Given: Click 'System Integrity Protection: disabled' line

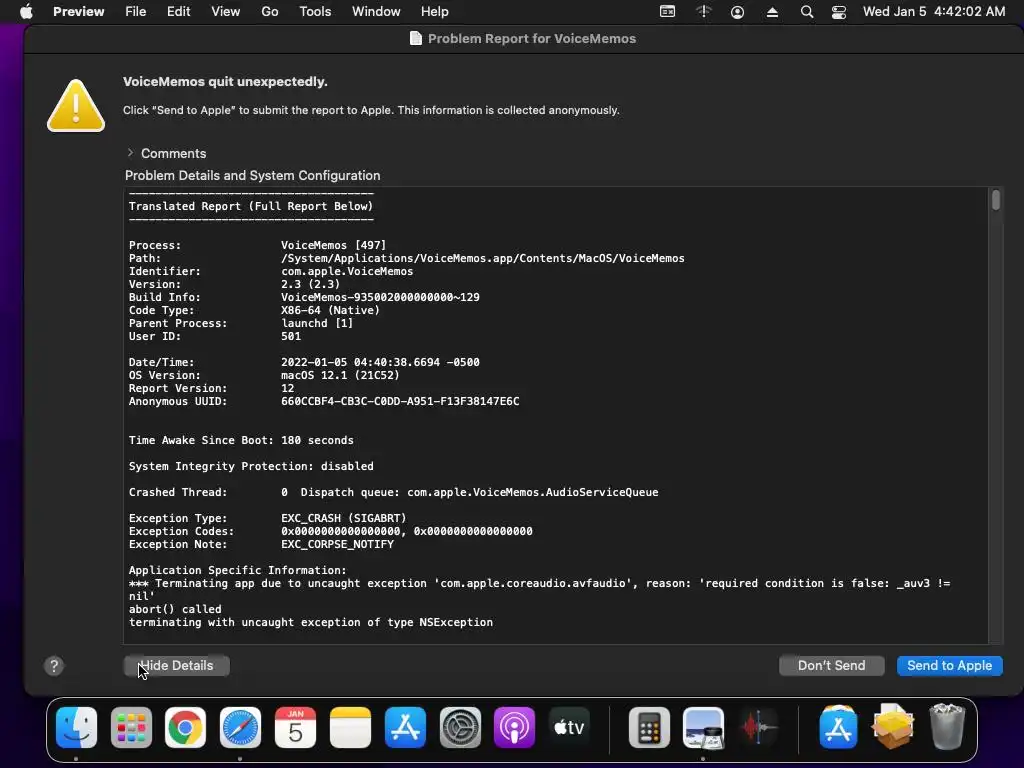Looking at the screenshot, I should [x=251, y=466].
